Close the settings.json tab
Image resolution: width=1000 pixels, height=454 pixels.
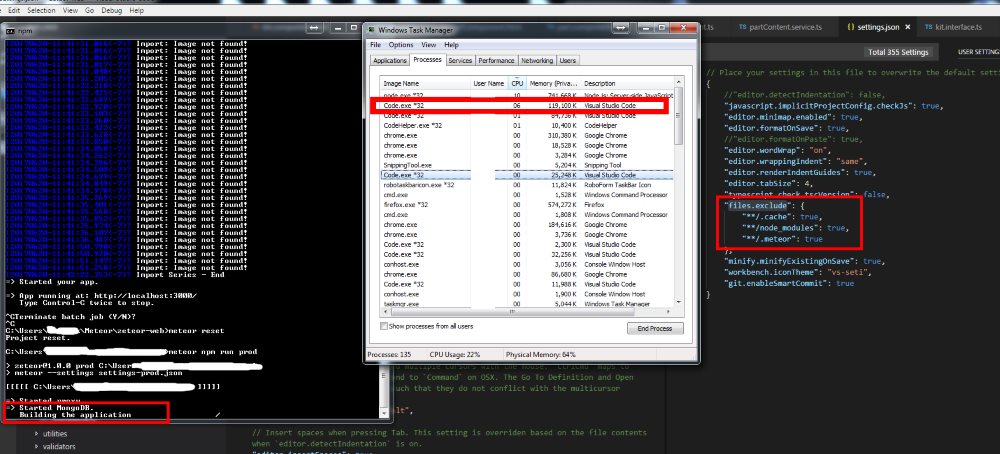click(908, 27)
